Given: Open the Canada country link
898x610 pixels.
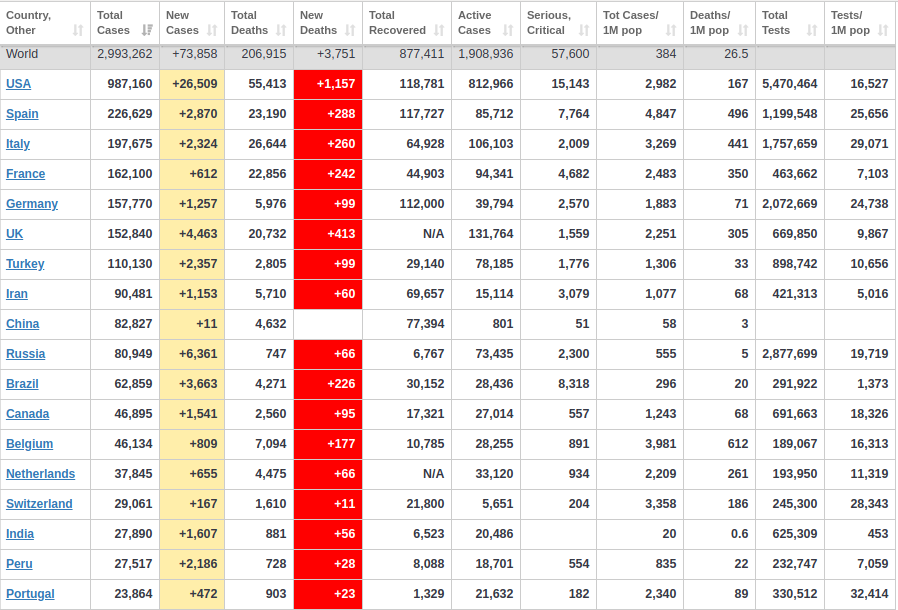Looking at the screenshot, I should [27, 414].
